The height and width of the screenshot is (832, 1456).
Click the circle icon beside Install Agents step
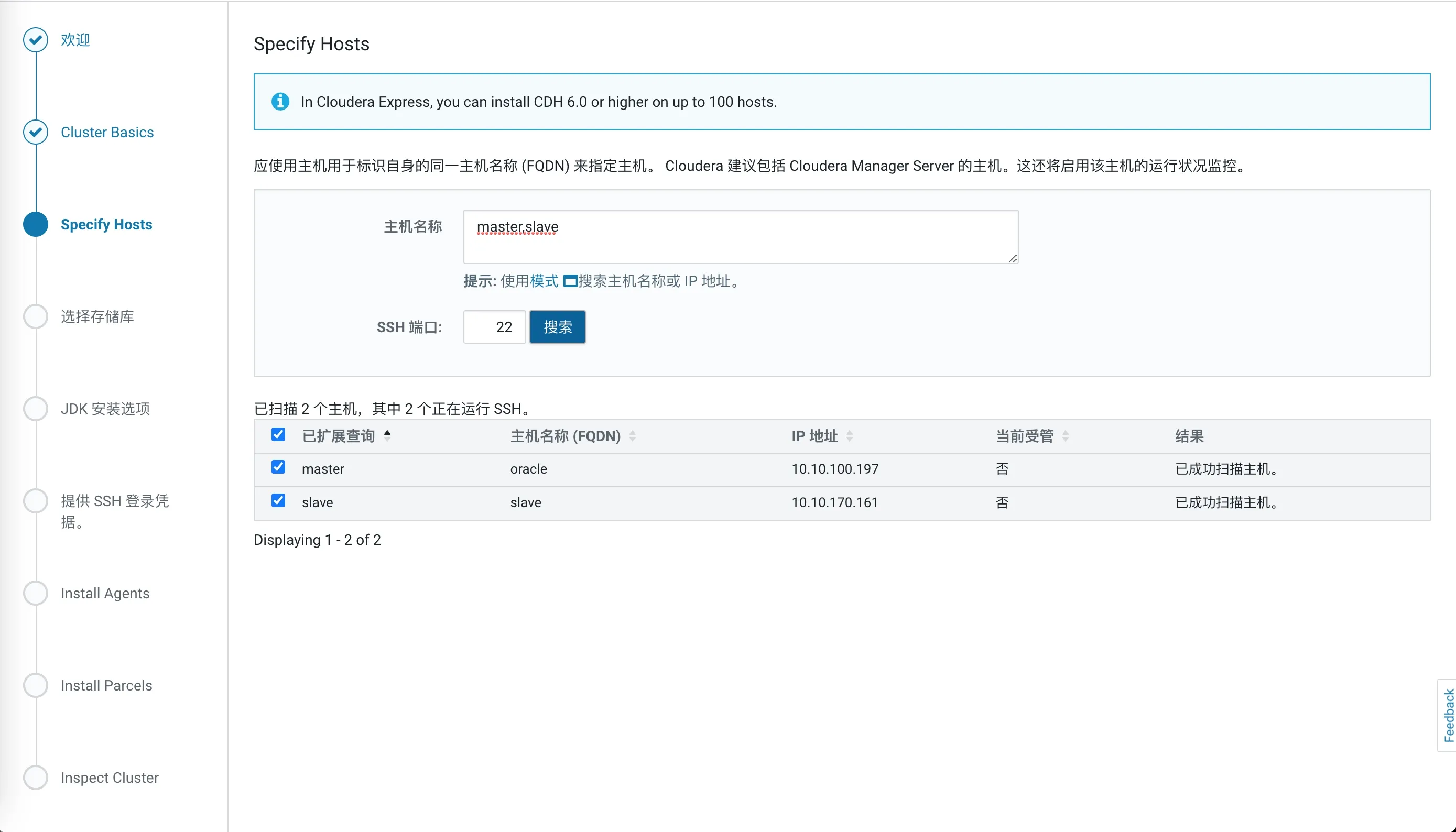(x=36, y=593)
